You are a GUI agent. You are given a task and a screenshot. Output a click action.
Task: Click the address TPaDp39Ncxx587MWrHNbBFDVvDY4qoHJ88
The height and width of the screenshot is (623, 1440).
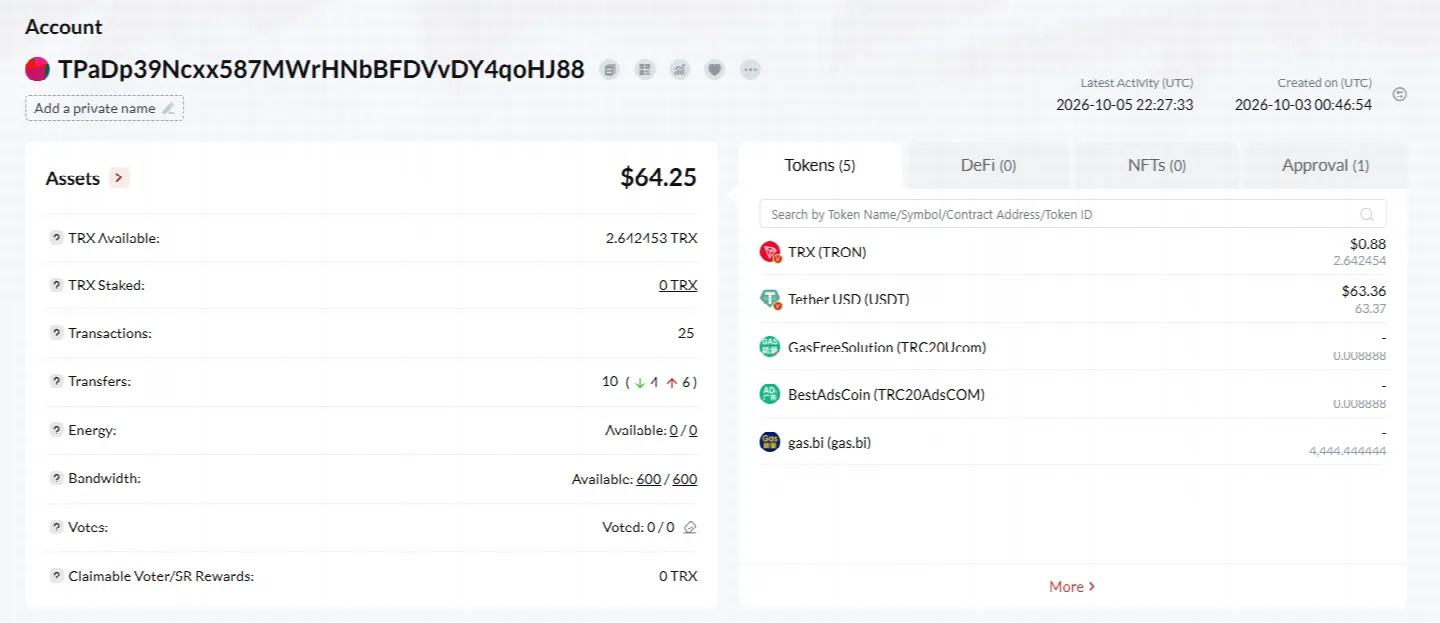pyautogui.click(x=321, y=69)
